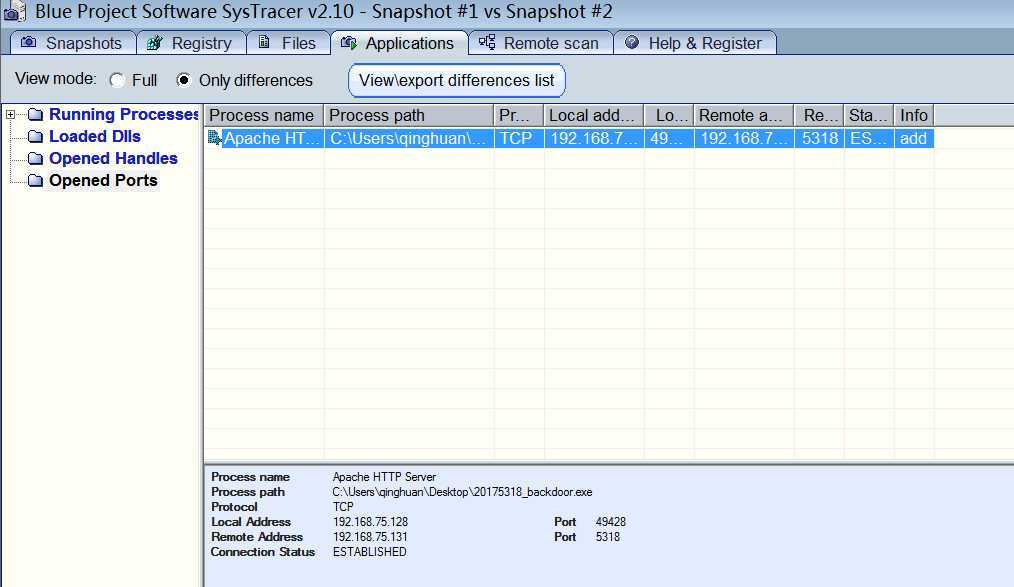Click the 20175318_backdoor.exe path in details
This screenshot has width=1014, height=587.
click(x=462, y=492)
